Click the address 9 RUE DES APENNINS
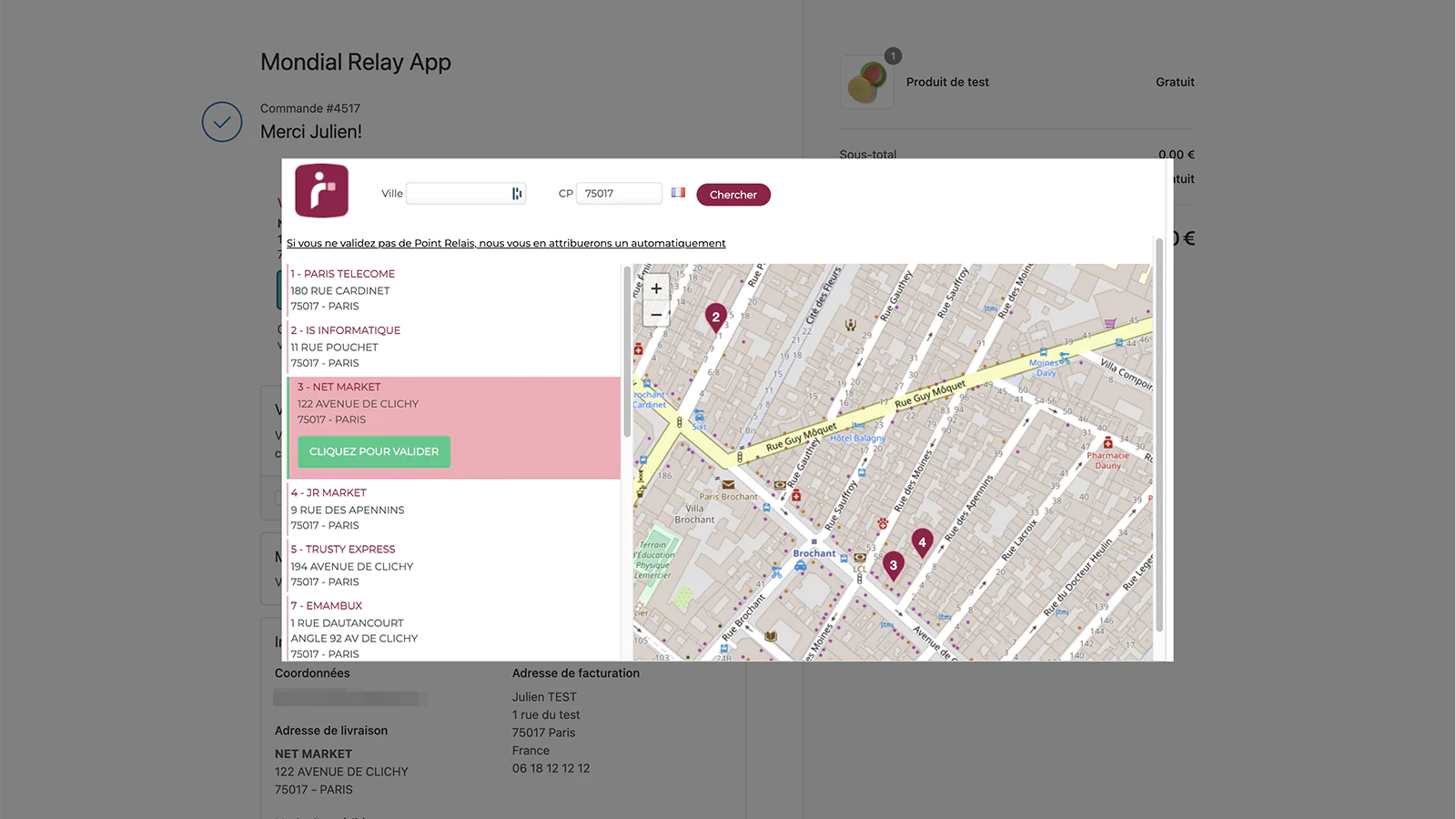 click(348, 510)
